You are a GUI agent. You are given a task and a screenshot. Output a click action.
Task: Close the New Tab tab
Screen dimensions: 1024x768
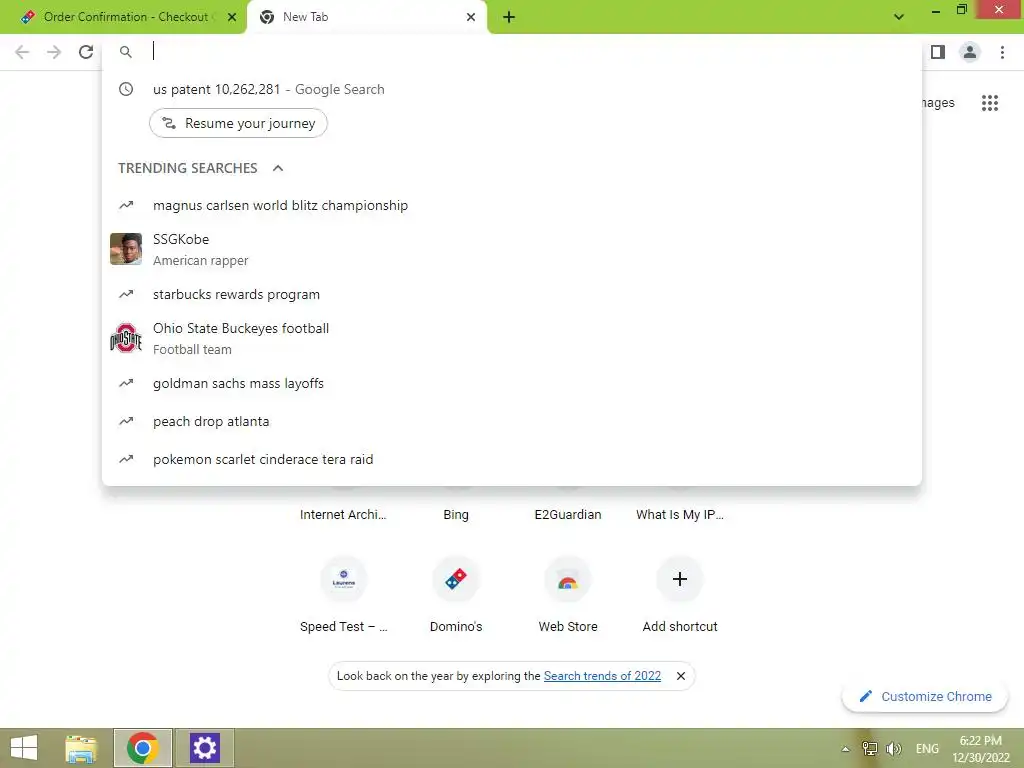[471, 17]
